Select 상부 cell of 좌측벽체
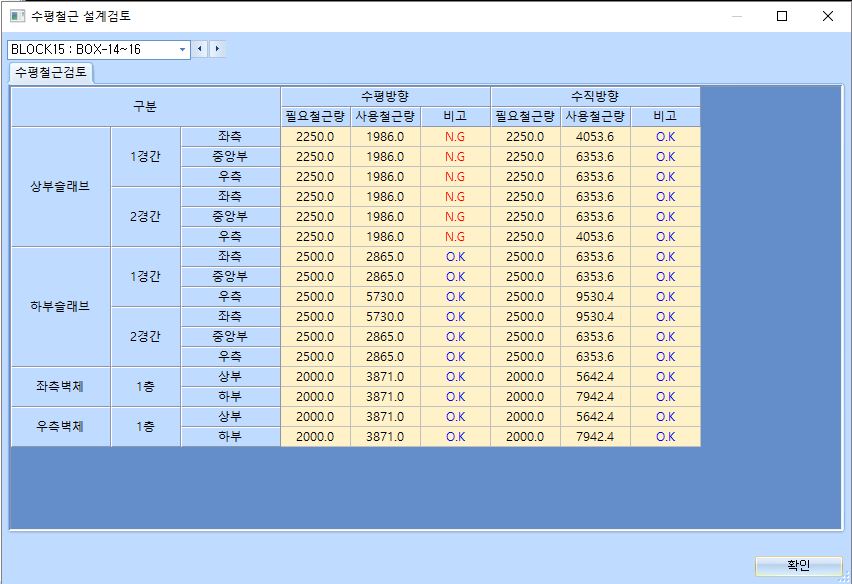 coord(230,377)
